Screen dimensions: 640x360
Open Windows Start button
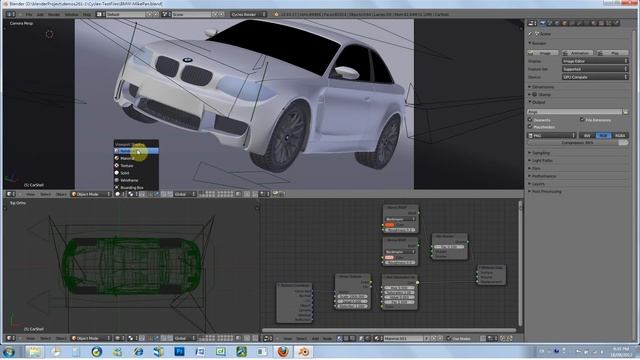[x=9, y=351]
